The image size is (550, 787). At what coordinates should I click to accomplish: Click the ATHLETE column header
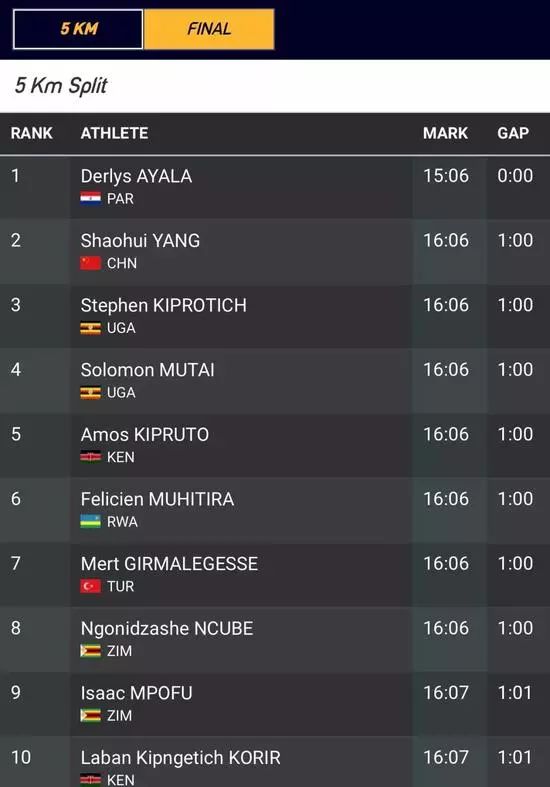(x=114, y=133)
